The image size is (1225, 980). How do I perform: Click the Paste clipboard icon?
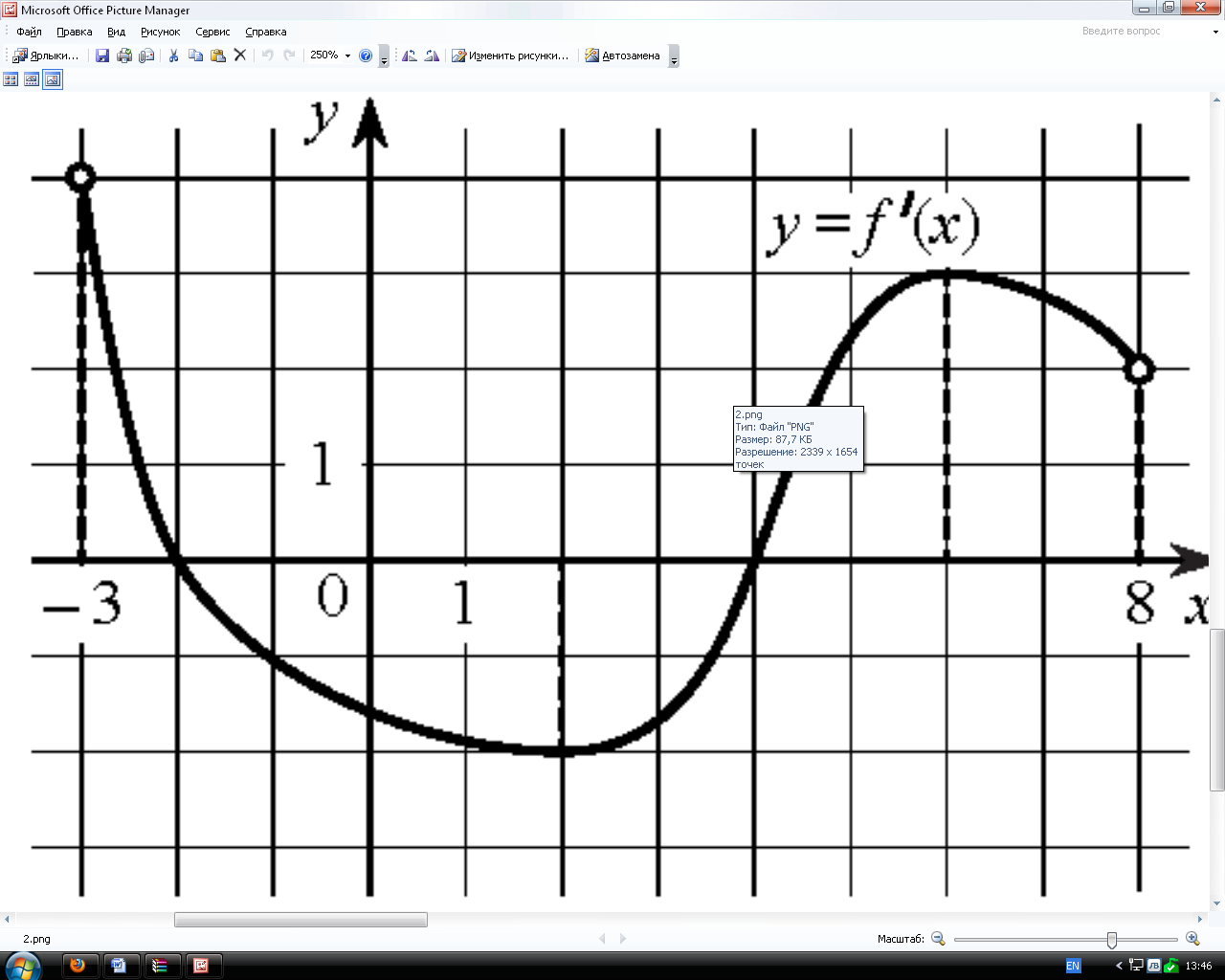(217, 56)
